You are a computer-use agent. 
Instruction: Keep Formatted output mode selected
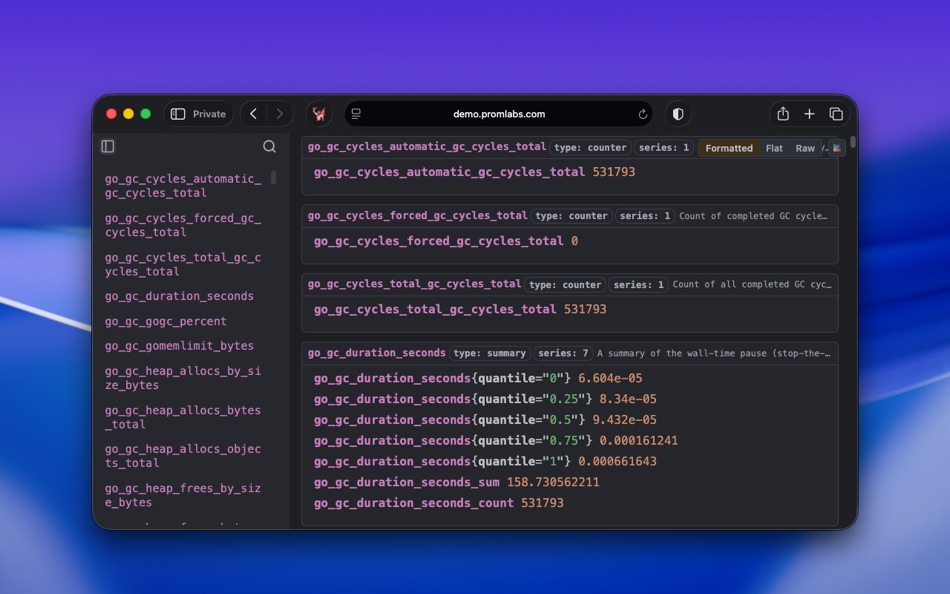[x=728, y=147]
